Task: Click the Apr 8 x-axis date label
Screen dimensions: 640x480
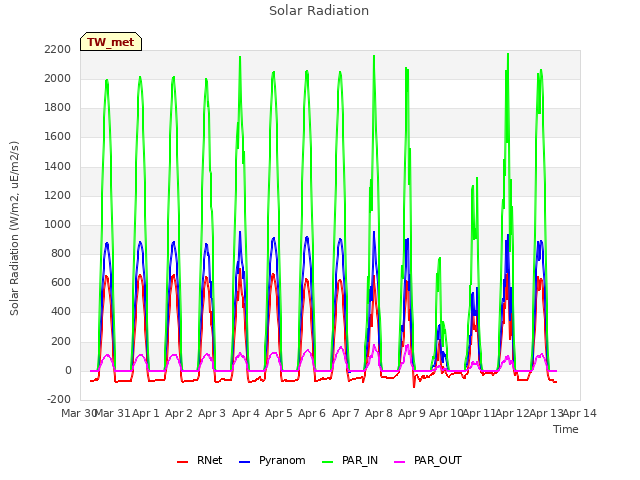Action: 379,413
